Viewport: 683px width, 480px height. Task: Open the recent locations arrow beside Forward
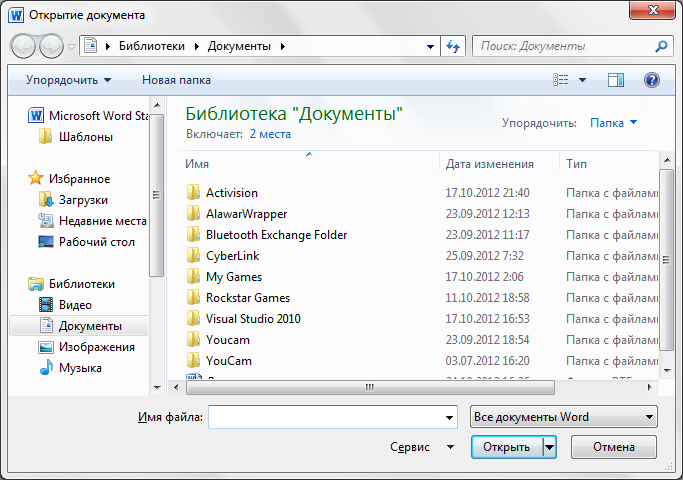(71, 46)
